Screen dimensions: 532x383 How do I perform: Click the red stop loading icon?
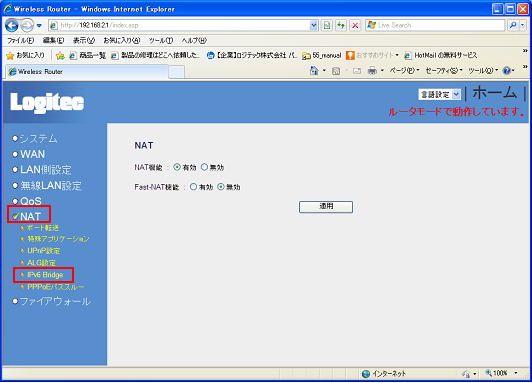(x=355, y=25)
